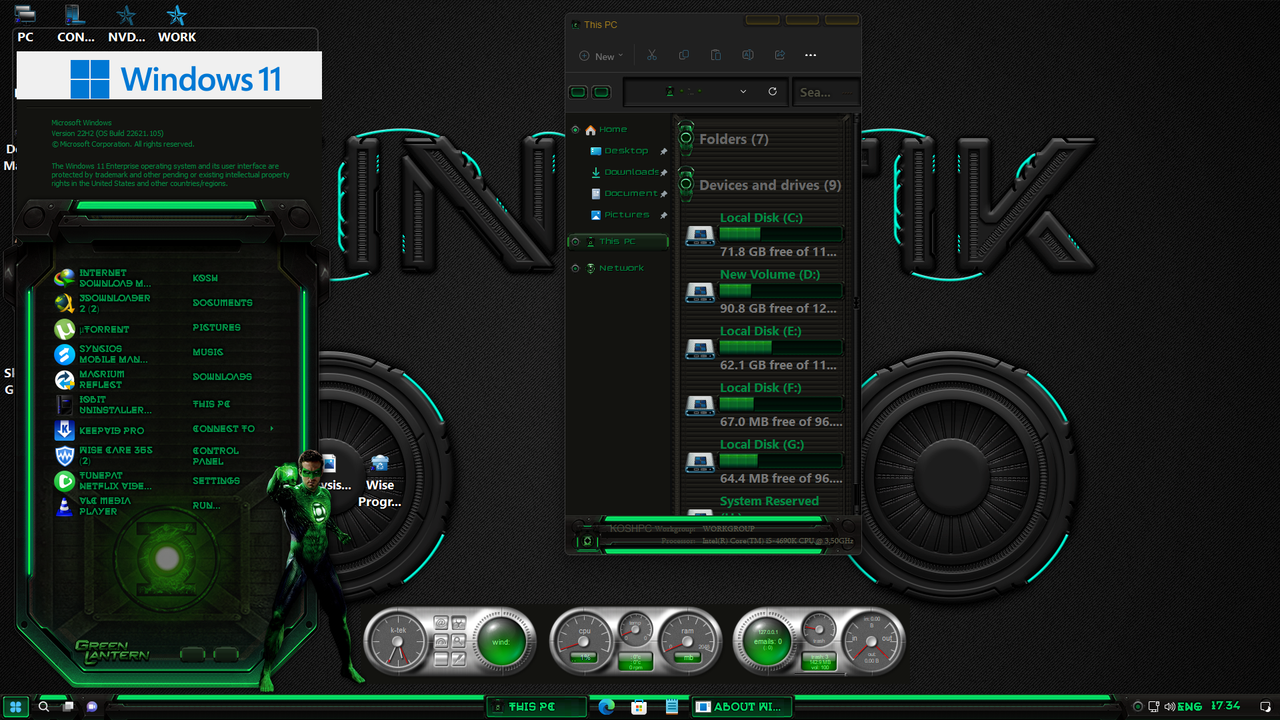Image resolution: width=1280 pixels, height=720 pixels.
Task: Click the Rename icon in Explorer toolbar
Action: pyautogui.click(x=747, y=56)
